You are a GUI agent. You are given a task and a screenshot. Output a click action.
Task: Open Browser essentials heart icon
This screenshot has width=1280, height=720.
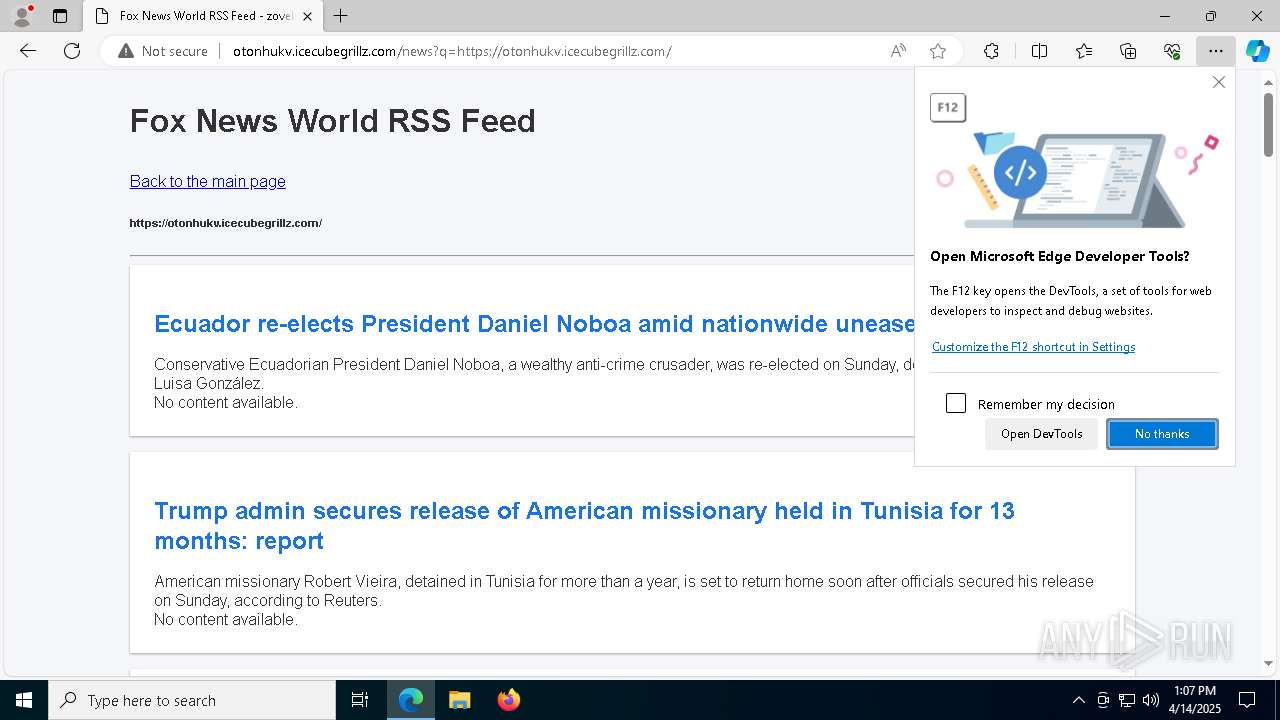pos(1172,51)
